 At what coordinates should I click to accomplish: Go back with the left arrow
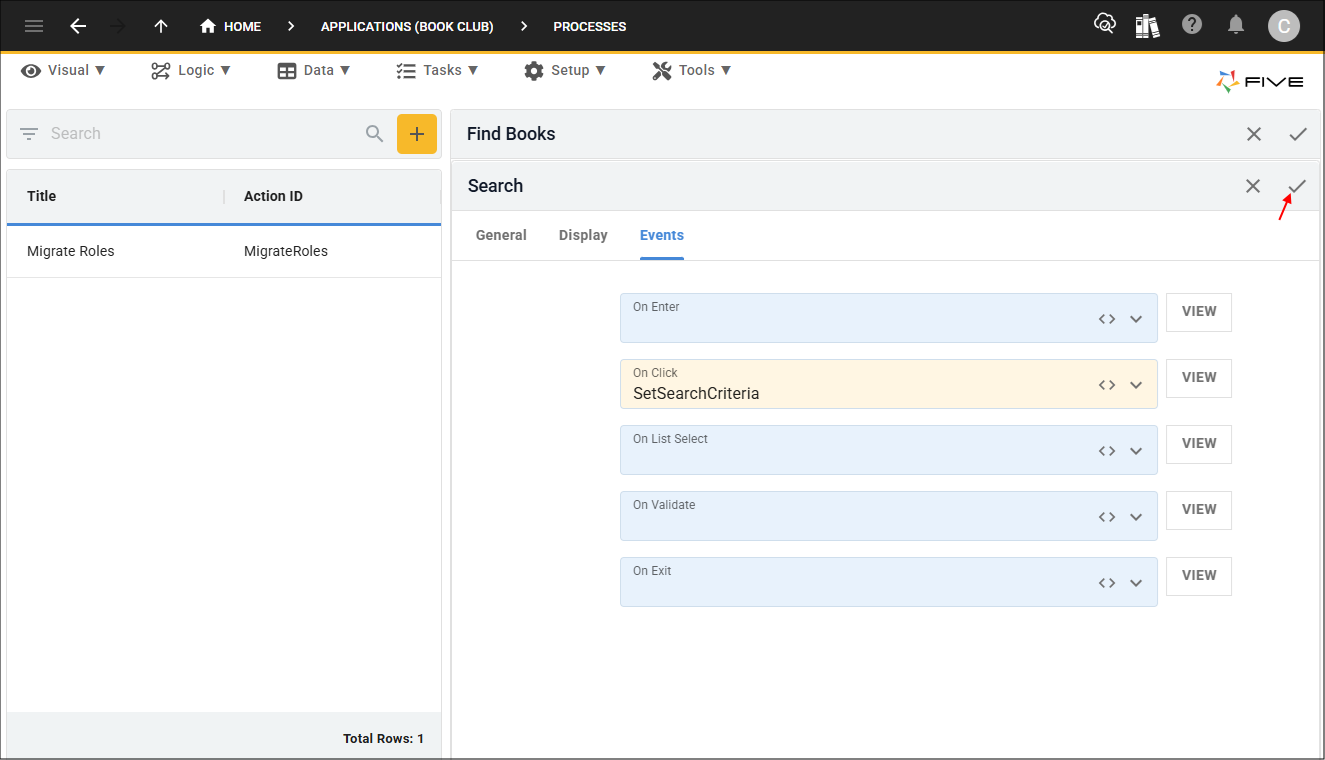tap(78, 26)
